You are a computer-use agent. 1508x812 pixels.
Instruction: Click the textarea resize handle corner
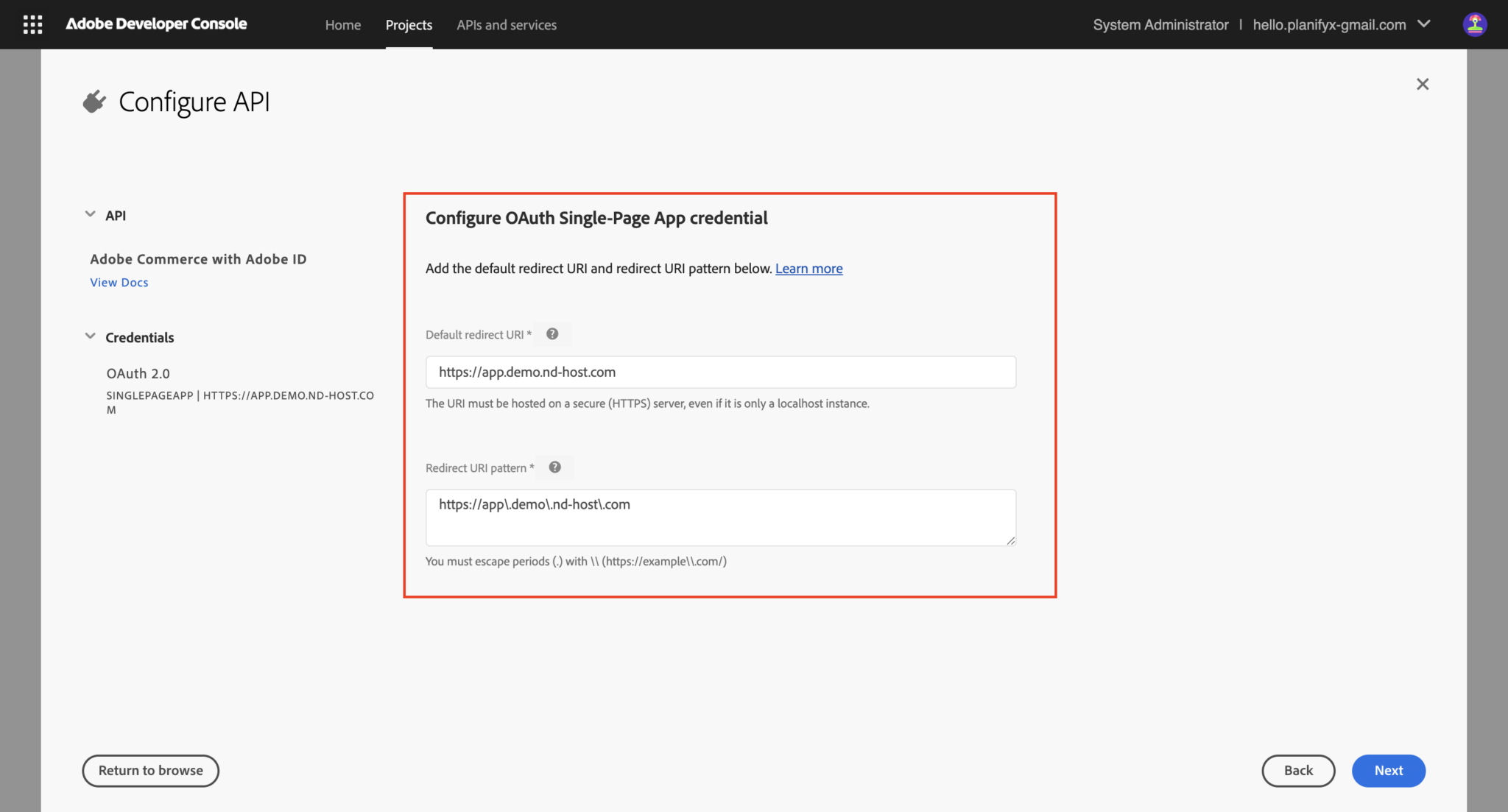1011,540
